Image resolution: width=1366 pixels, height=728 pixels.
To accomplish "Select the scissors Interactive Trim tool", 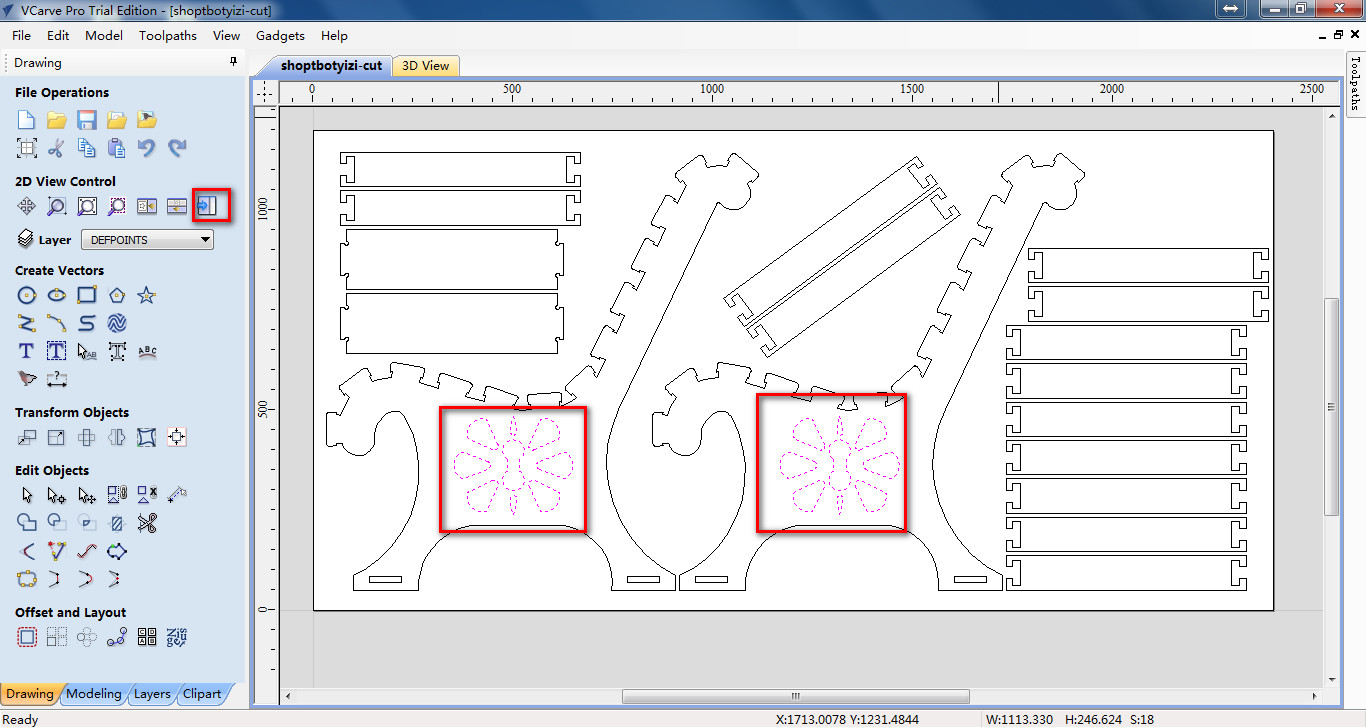I will click(x=147, y=522).
